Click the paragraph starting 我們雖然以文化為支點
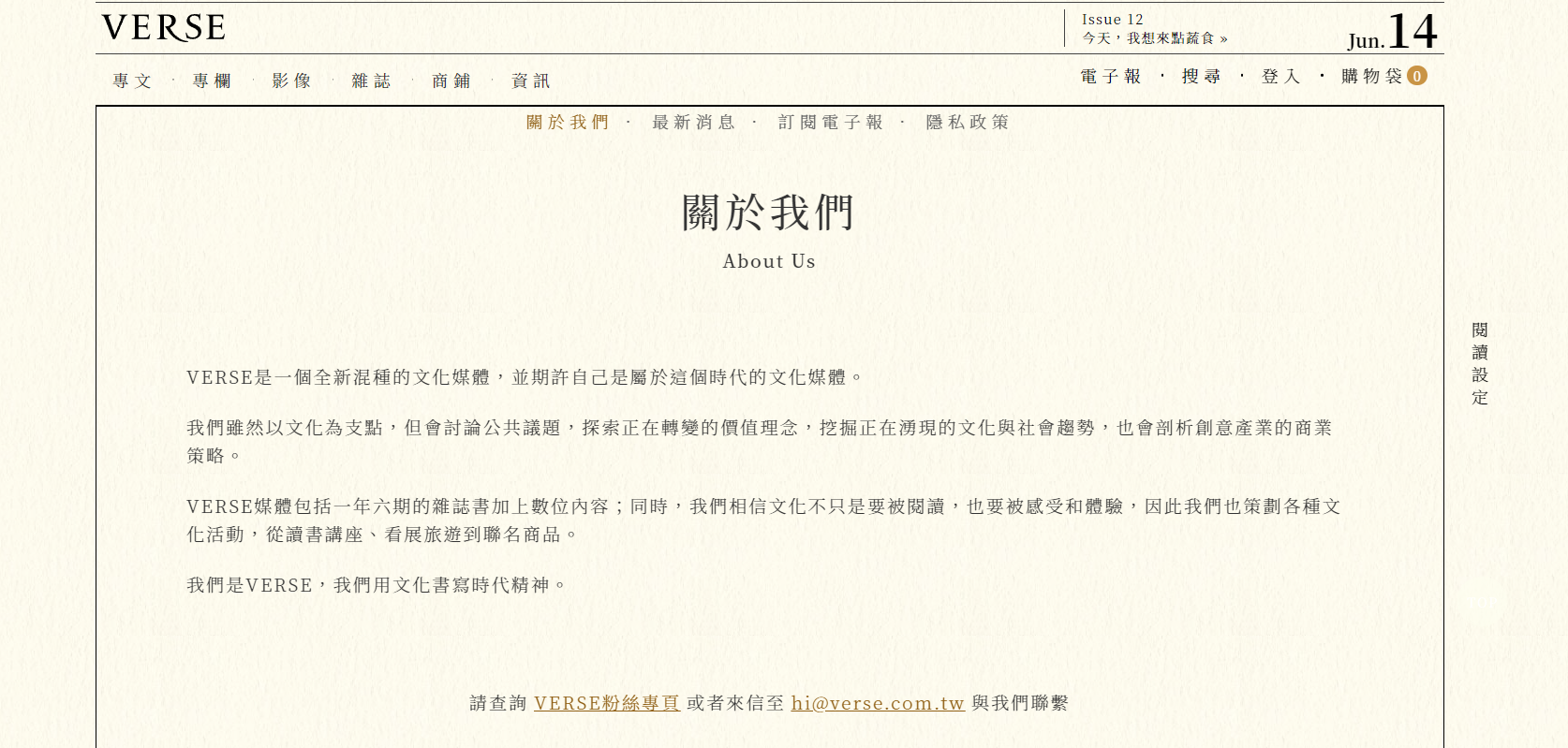This screenshot has height=748, width=1568. (x=760, y=442)
